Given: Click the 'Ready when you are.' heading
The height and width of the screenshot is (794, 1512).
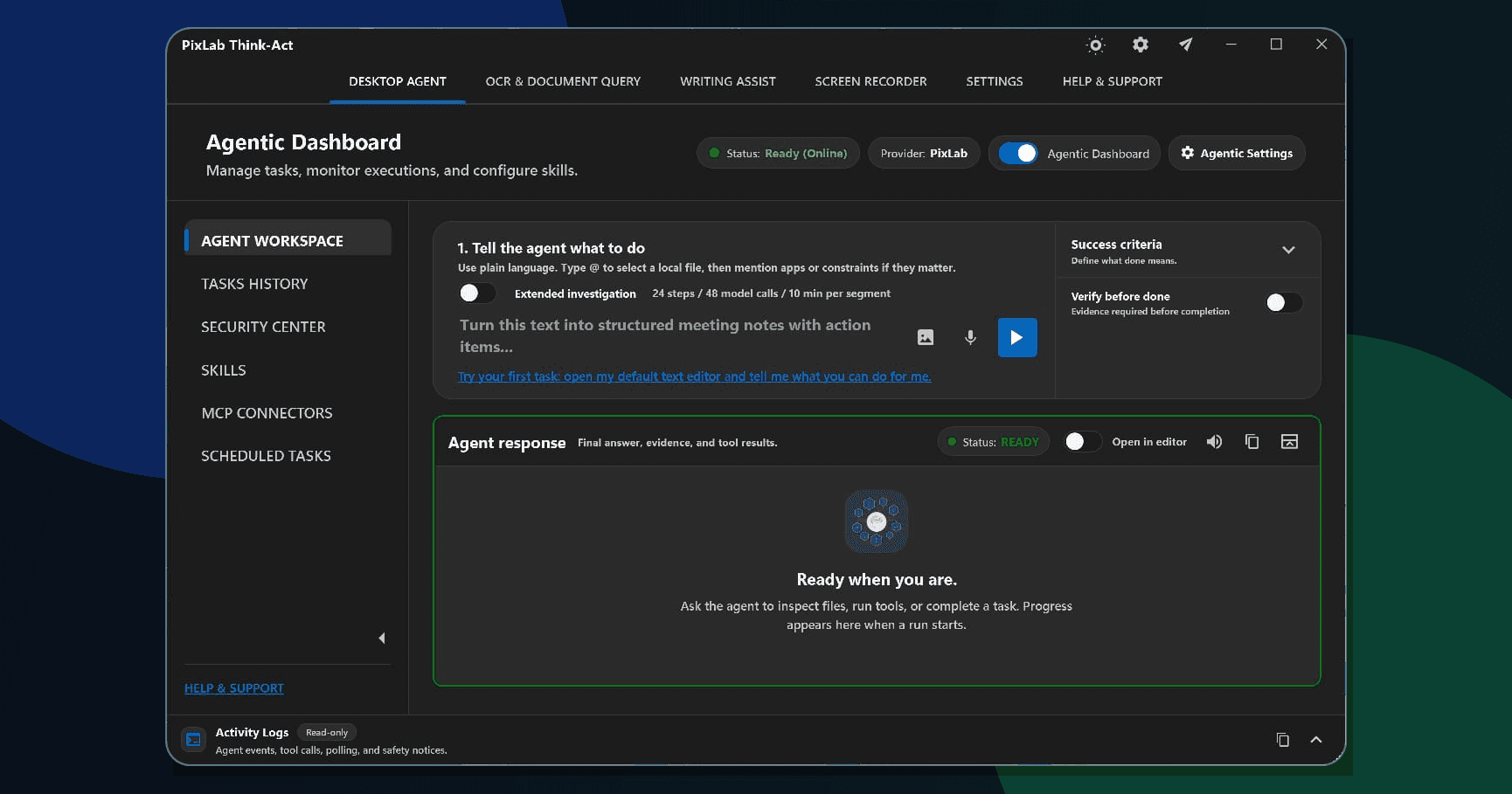Looking at the screenshot, I should (x=877, y=580).
